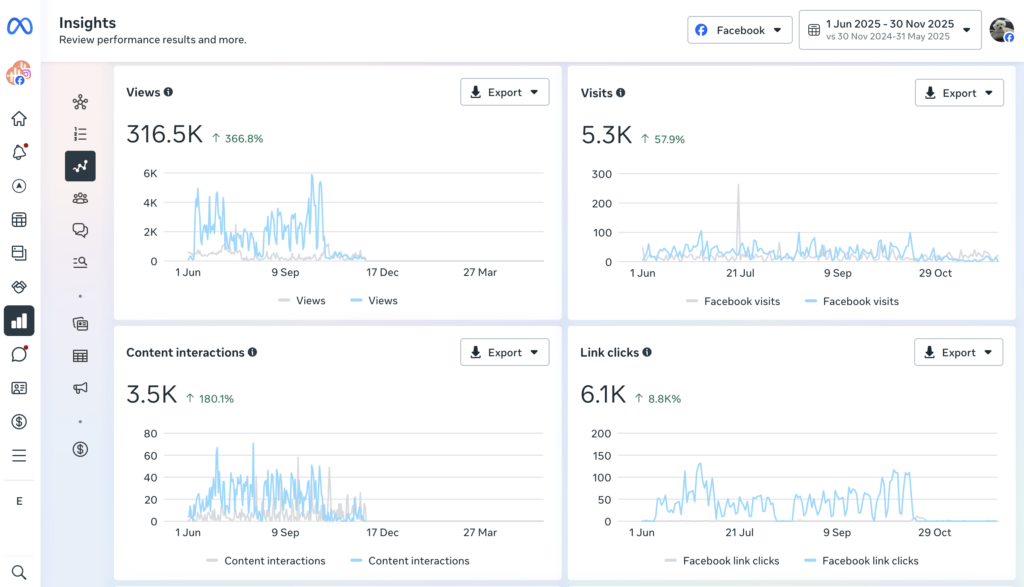Click Export on the Content interactions card
Viewport: 1024px width, 587px height.
click(504, 352)
